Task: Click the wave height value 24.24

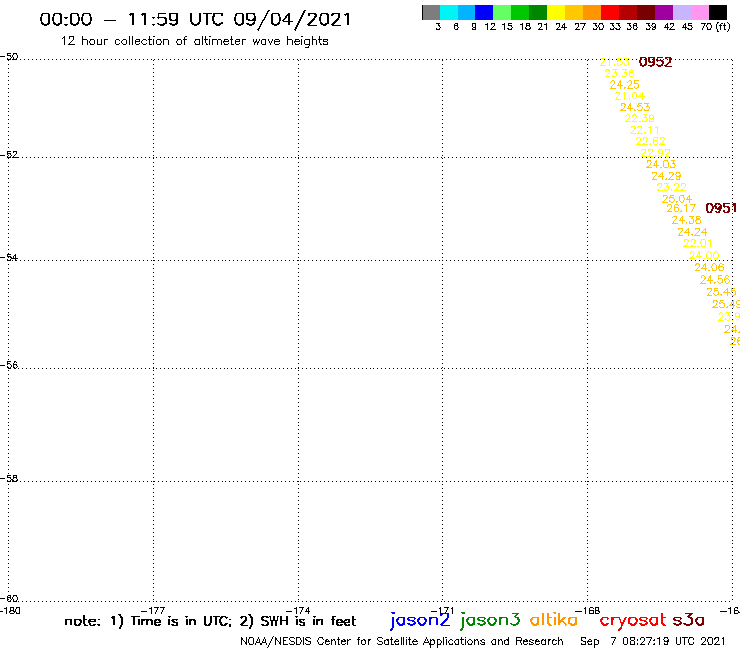Action: 692,232
